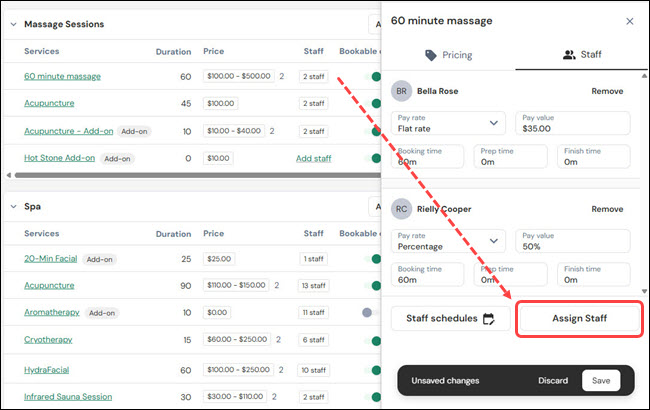
Task: Toggle bookable switch for HydraFacial
Action: tap(373, 370)
